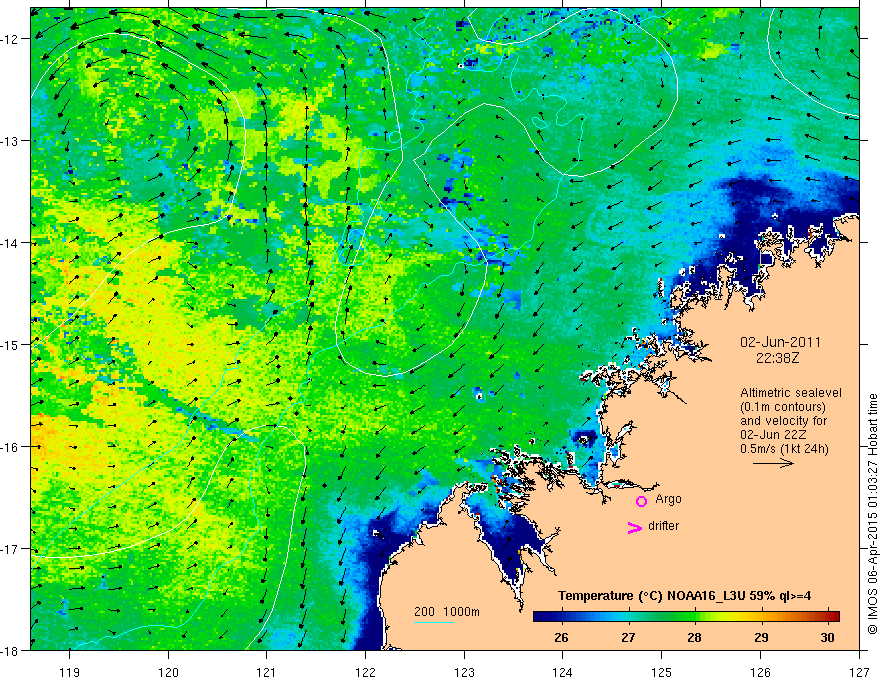Click latitude axis label -13
880x680 pixels.
click(x=10, y=141)
